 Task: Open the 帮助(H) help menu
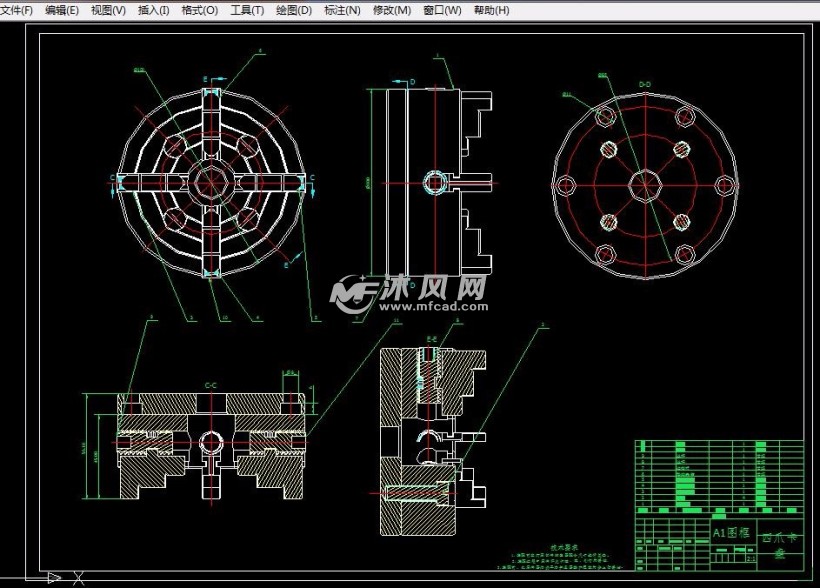[x=491, y=10]
